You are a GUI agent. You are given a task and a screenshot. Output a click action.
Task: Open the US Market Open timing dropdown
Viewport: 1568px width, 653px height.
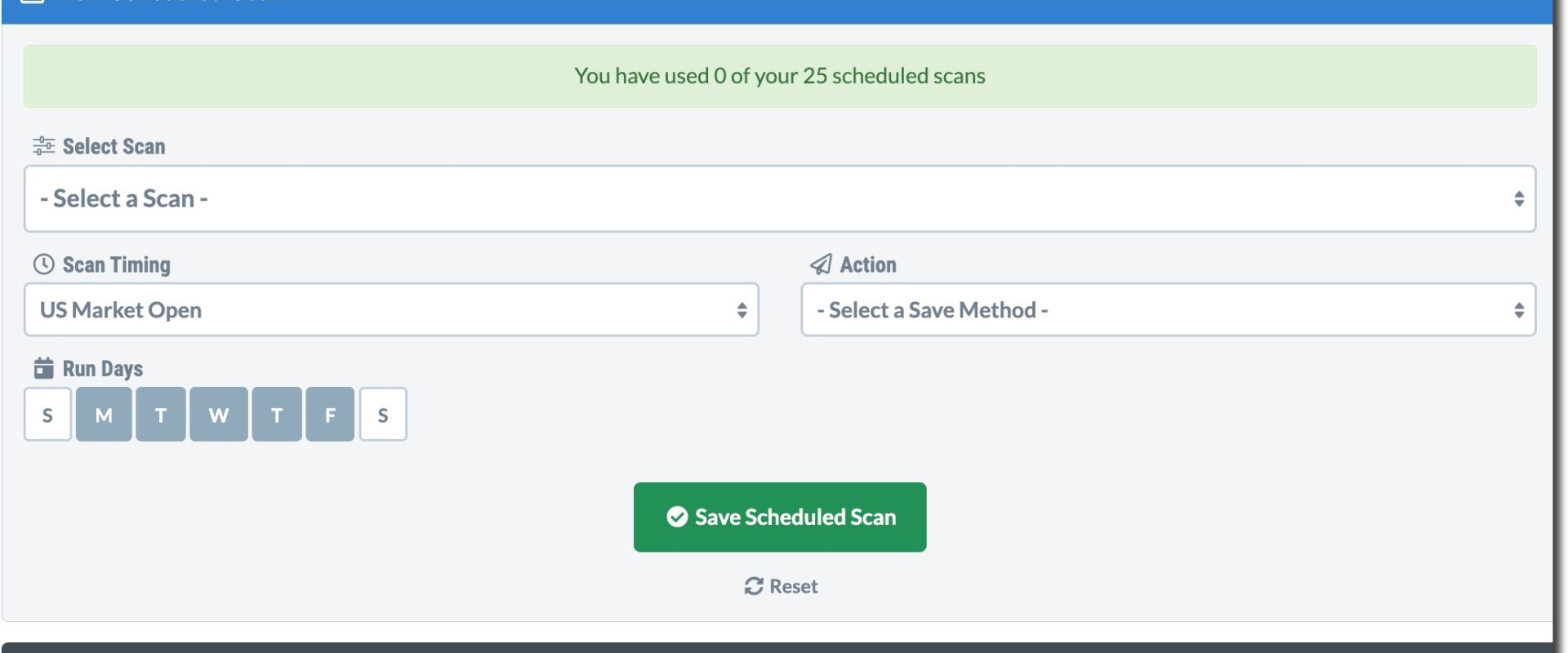point(391,309)
